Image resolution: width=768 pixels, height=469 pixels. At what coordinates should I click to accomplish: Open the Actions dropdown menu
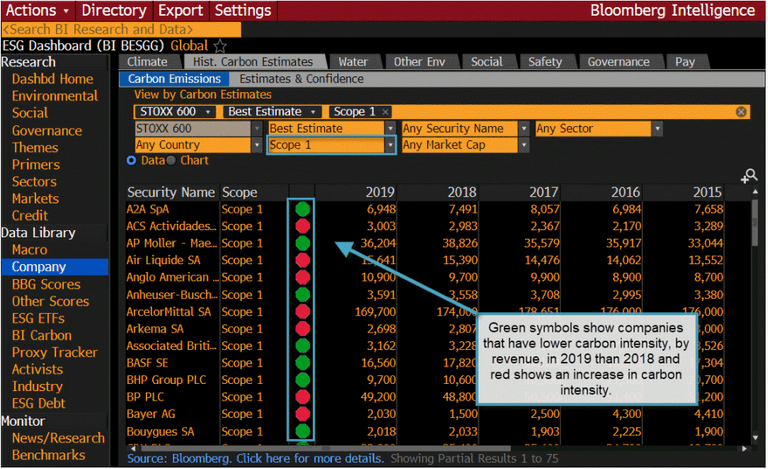coord(37,10)
